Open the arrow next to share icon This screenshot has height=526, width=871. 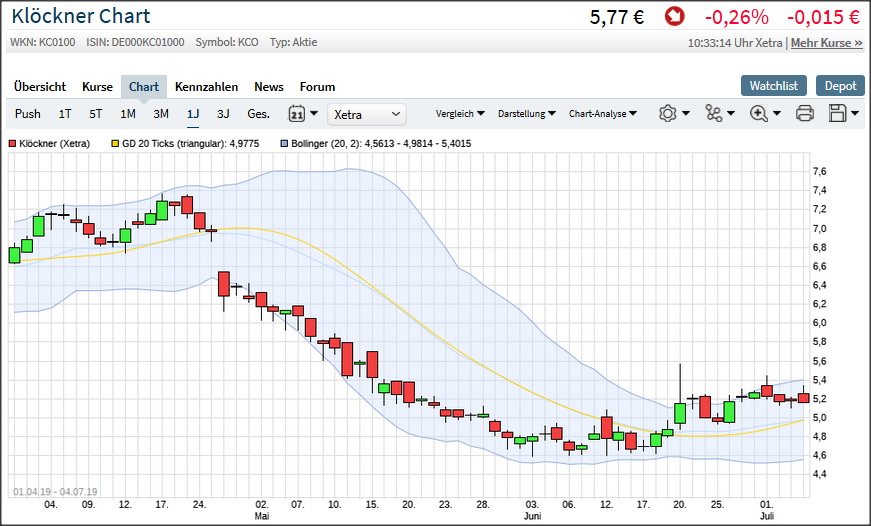tap(731, 113)
